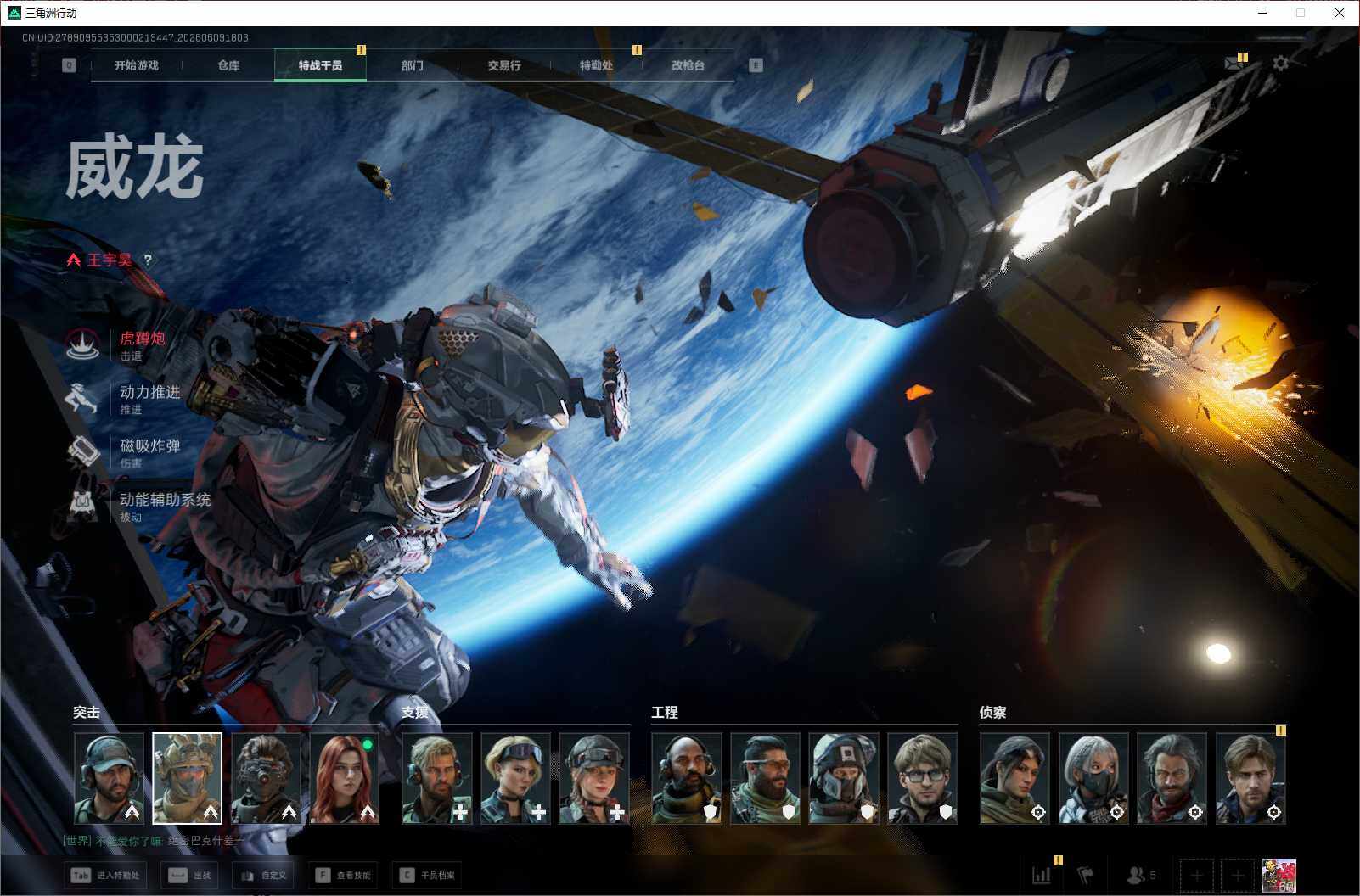Screen dimensions: 1360x896
Task: Click the flags icon in bottom bar
Action: (x=1086, y=875)
